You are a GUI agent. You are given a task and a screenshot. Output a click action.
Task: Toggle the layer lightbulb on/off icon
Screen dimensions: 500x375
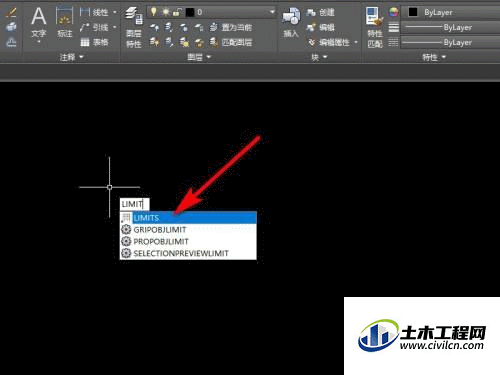(153, 12)
